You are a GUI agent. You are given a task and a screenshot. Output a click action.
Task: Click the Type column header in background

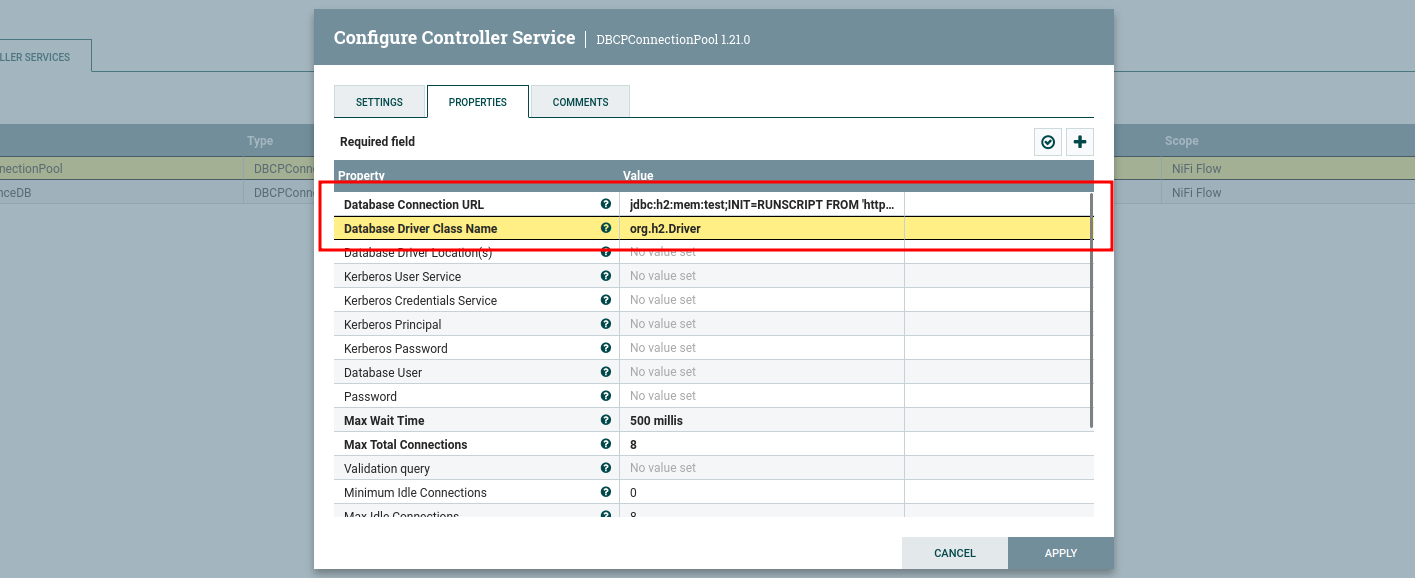260,141
